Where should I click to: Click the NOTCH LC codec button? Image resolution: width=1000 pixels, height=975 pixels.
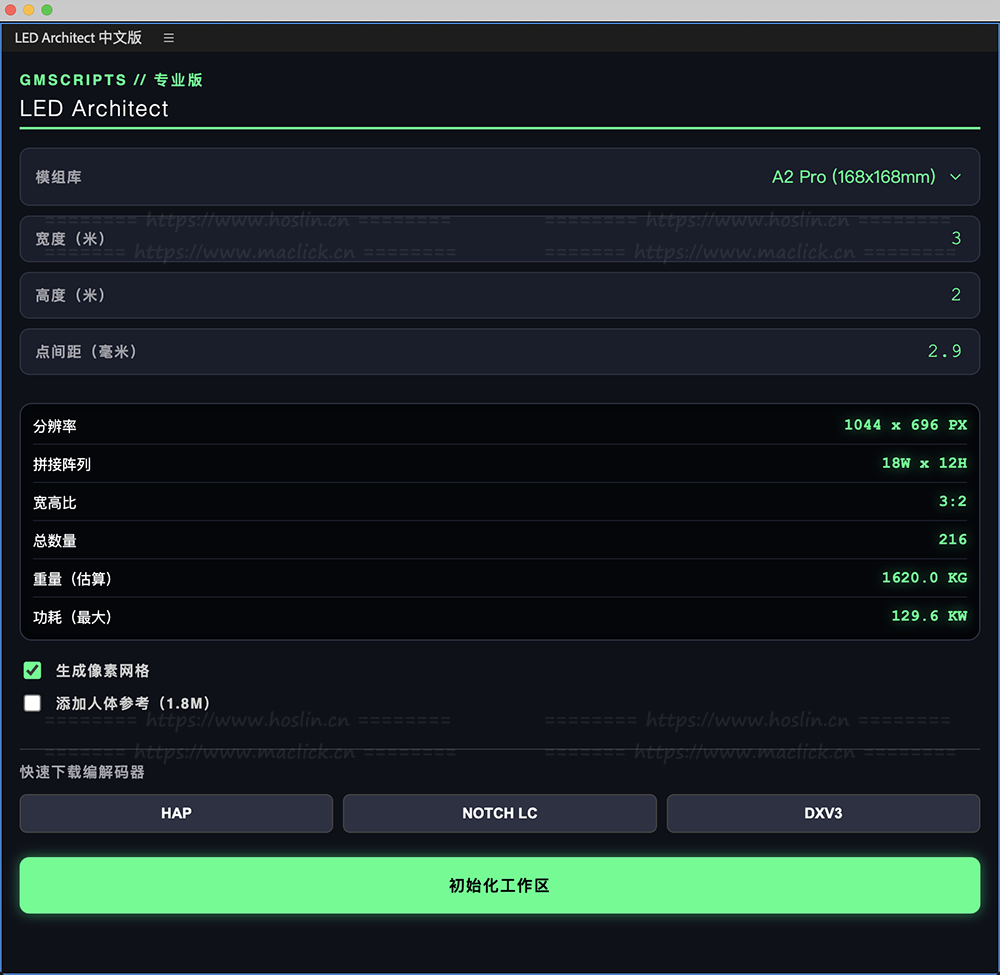click(x=500, y=813)
